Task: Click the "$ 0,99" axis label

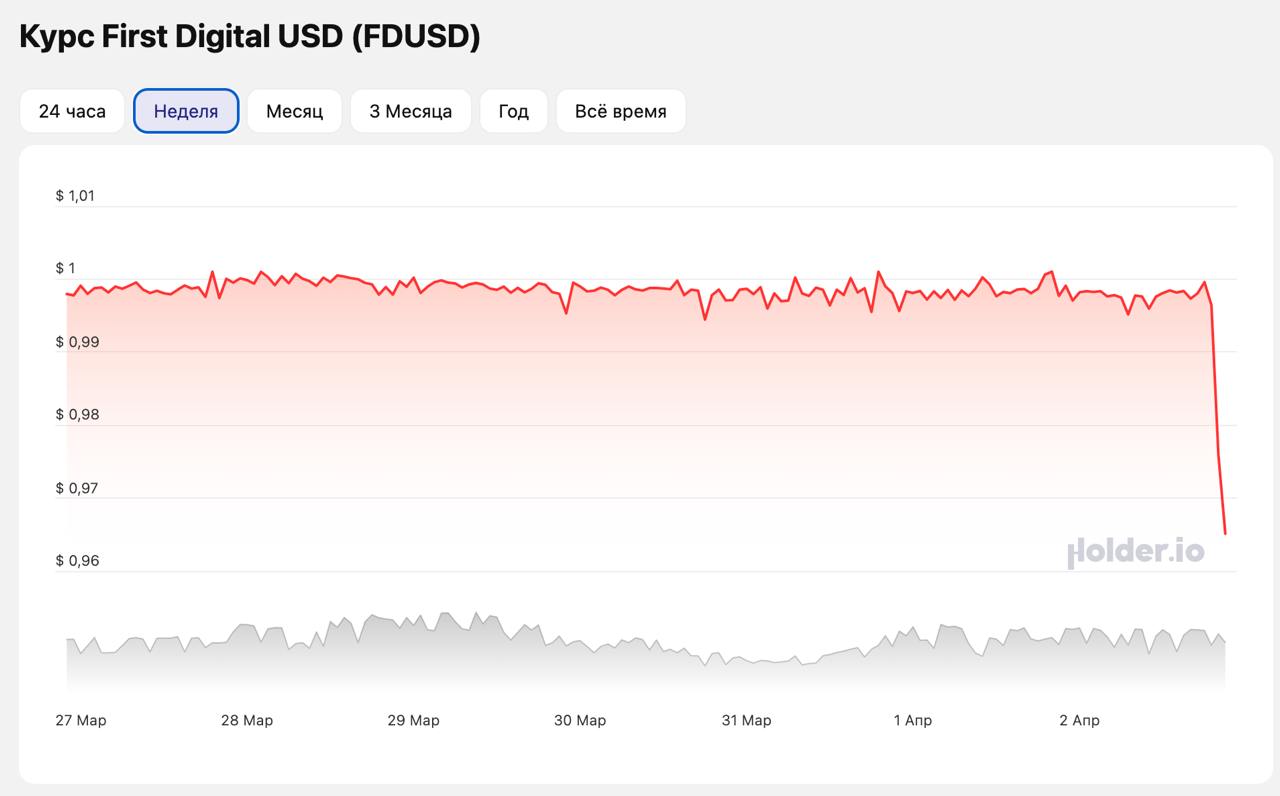Action: (77, 342)
